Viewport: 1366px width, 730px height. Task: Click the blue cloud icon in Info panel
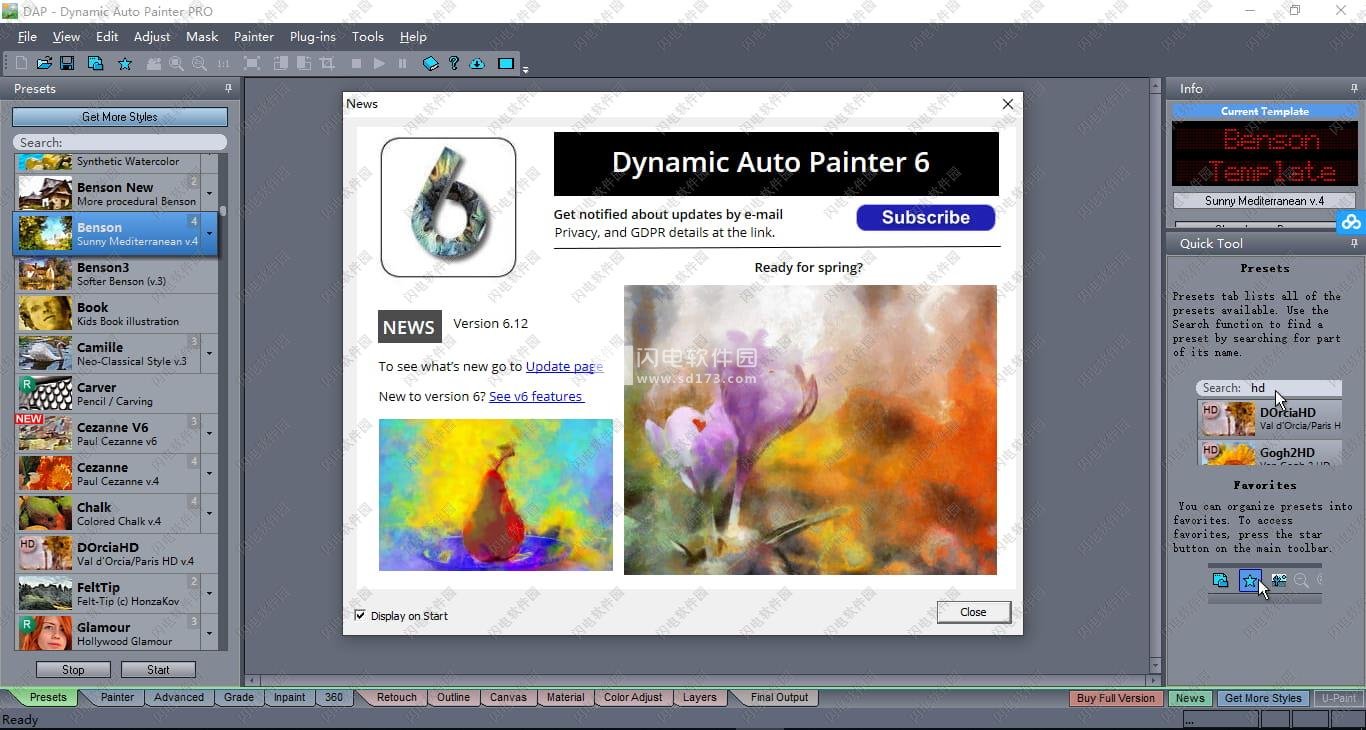[x=1351, y=222]
